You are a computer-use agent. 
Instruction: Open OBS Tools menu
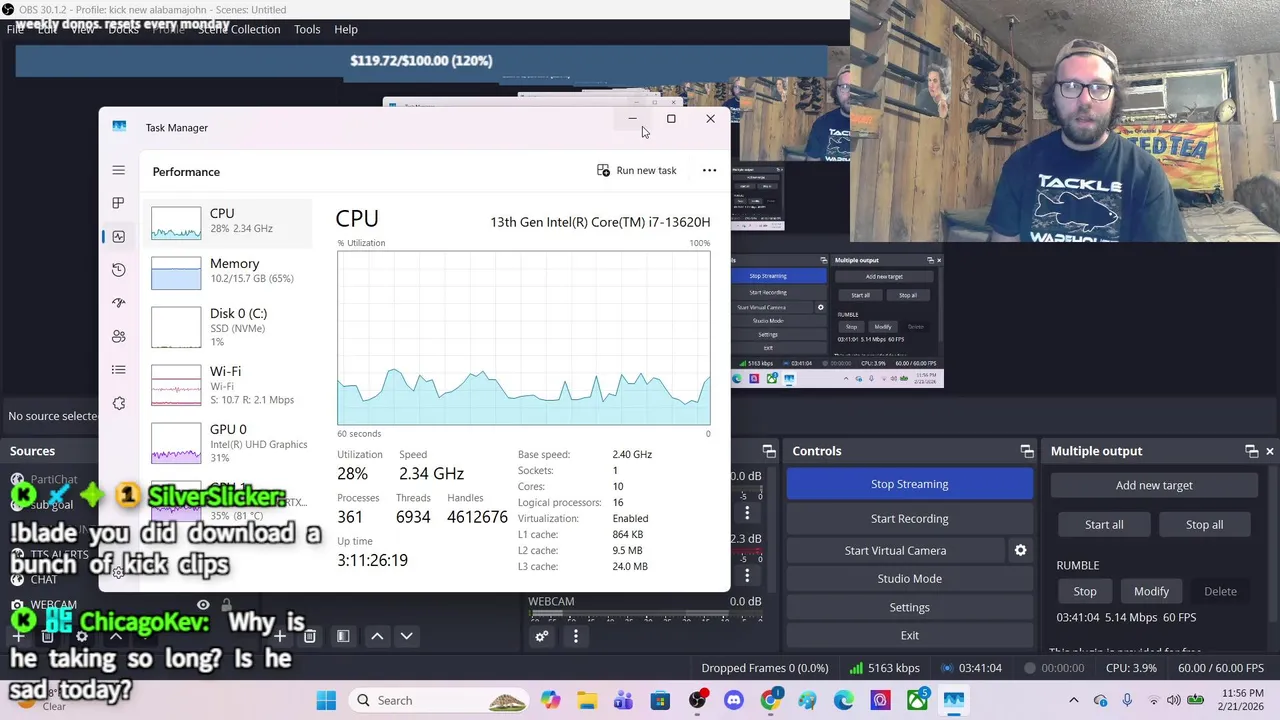307,29
